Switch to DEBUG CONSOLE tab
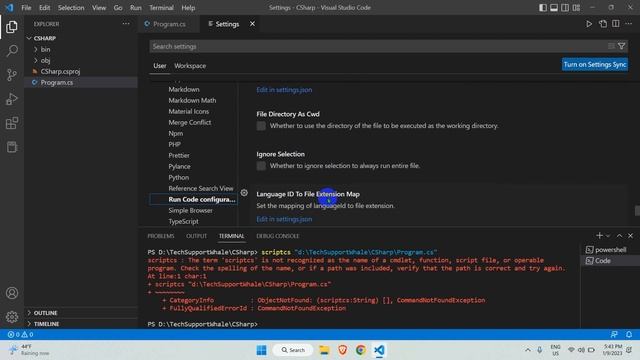 (x=278, y=236)
